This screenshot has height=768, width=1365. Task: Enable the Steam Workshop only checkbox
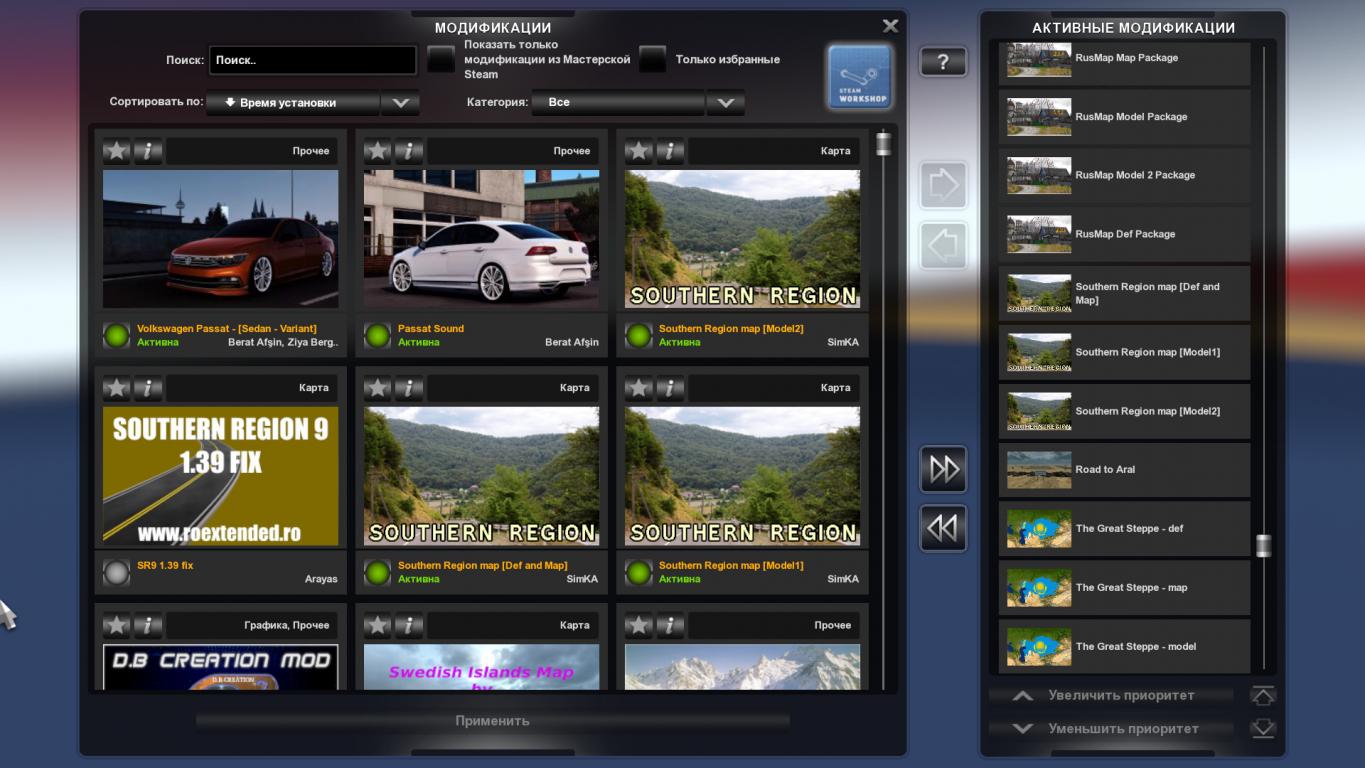click(x=441, y=60)
